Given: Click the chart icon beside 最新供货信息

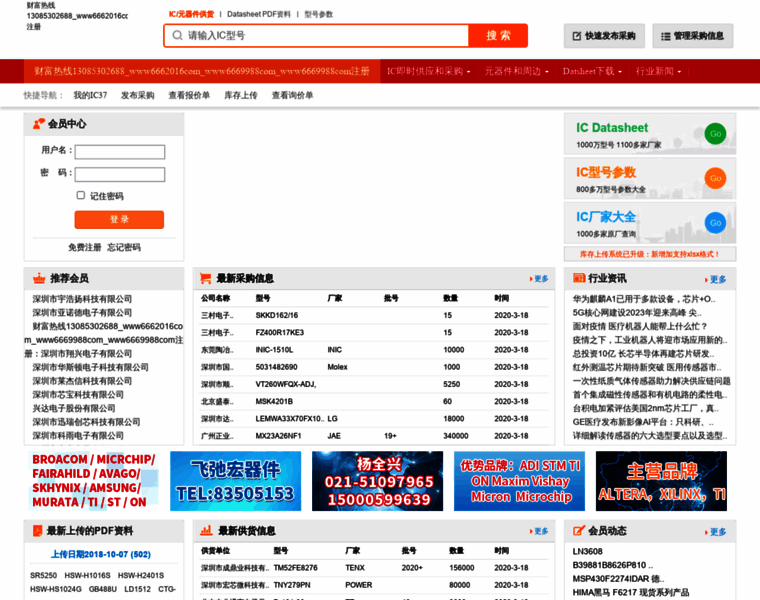Looking at the screenshot, I should [x=206, y=530].
